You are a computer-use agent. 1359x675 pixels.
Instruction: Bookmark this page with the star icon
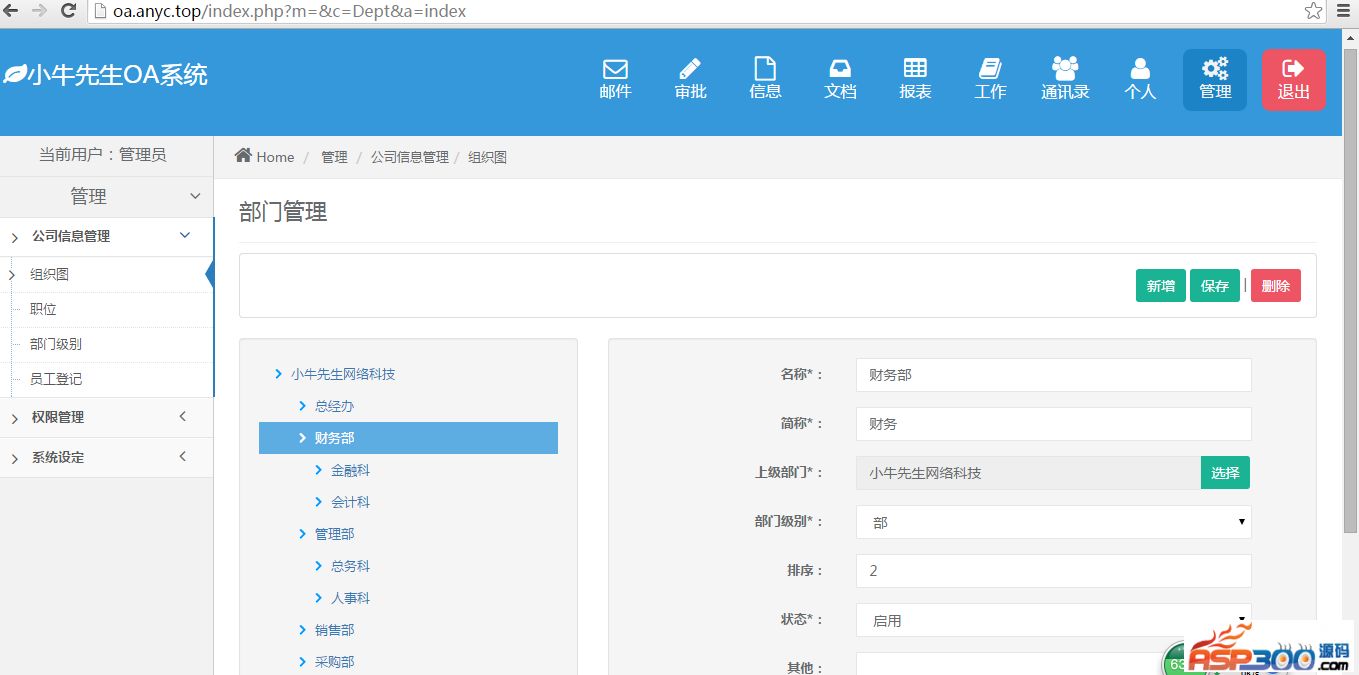pos(1313,11)
